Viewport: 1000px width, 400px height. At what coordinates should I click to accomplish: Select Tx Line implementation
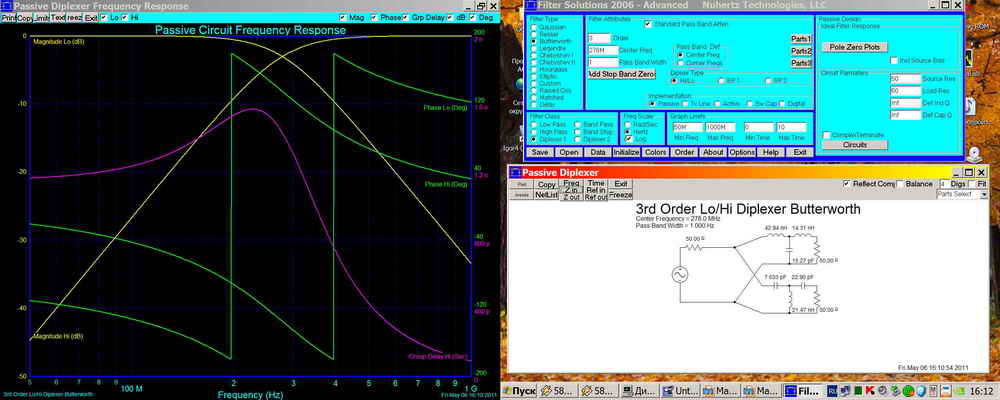tap(685, 103)
